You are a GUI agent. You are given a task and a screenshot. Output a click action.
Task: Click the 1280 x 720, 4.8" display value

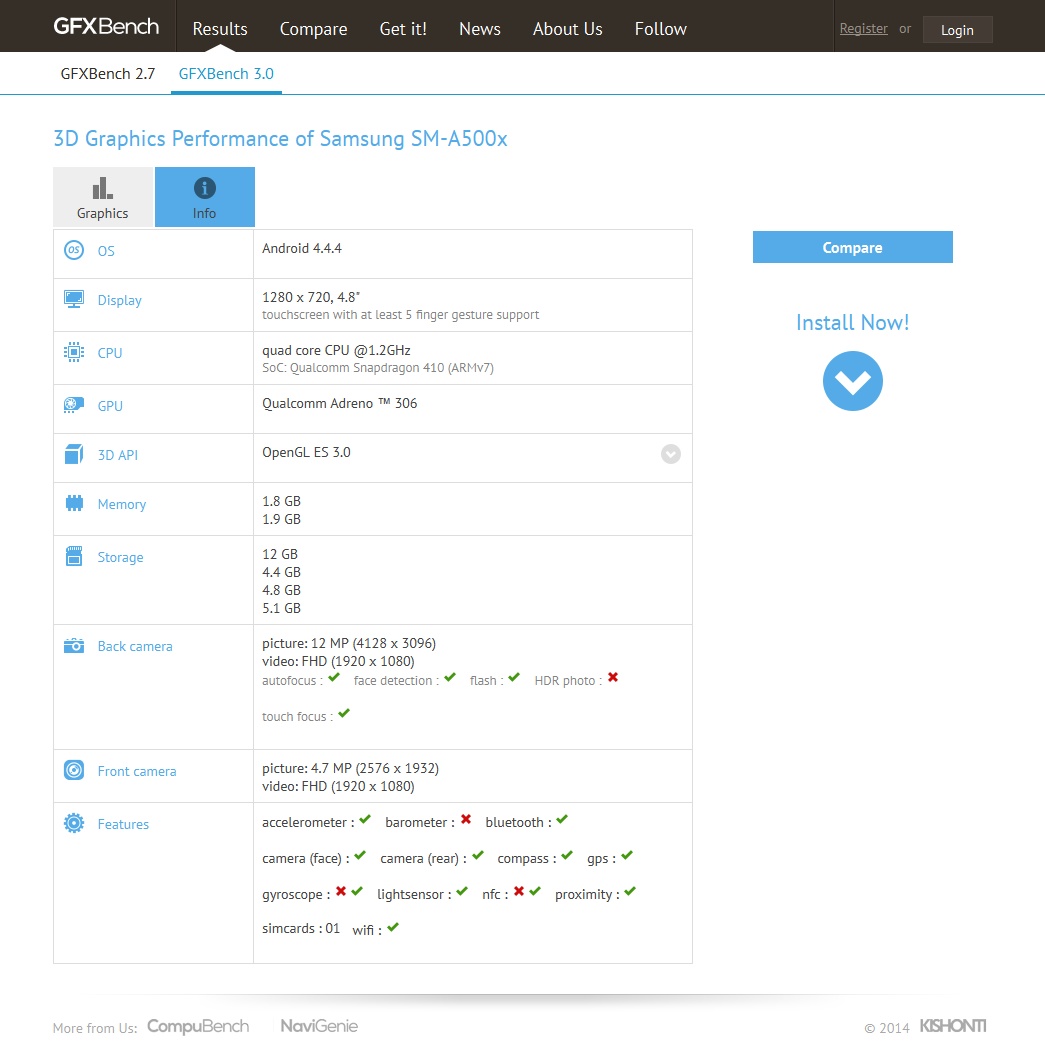click(x=311, y=297)
